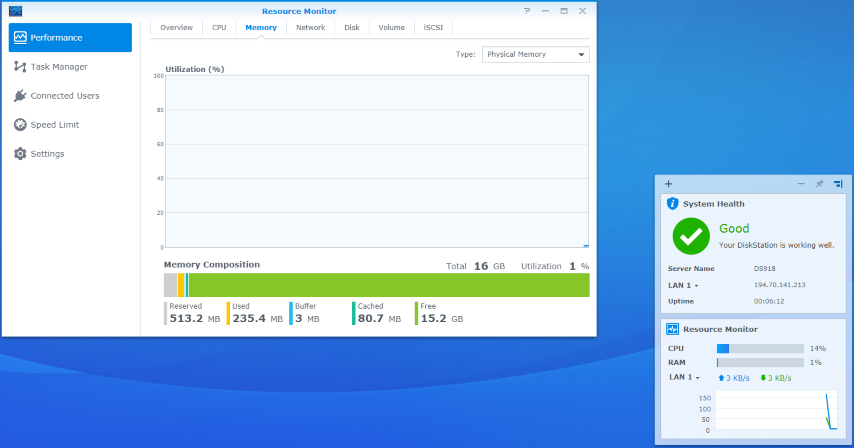The height and width of the screenshot is (448, 854).
Task: Select the Memory tab
Action: tap(261, 28)
